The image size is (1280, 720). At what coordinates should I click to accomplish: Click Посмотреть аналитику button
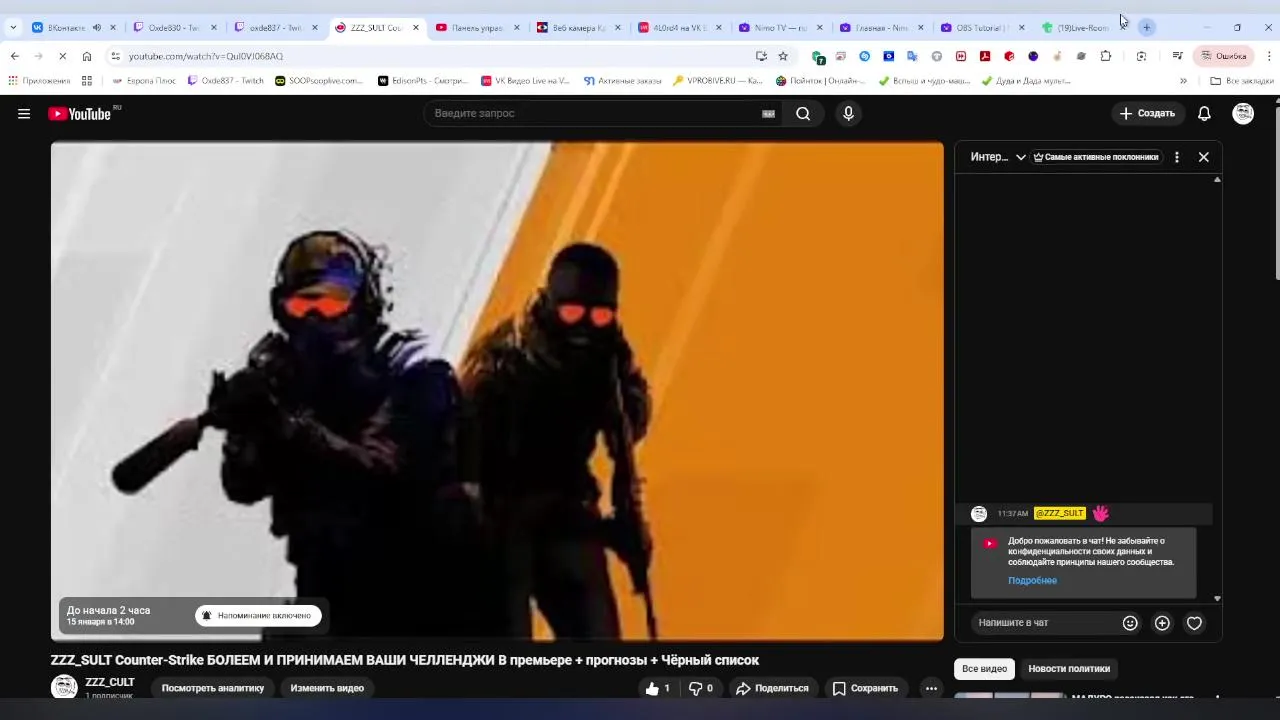213,688
